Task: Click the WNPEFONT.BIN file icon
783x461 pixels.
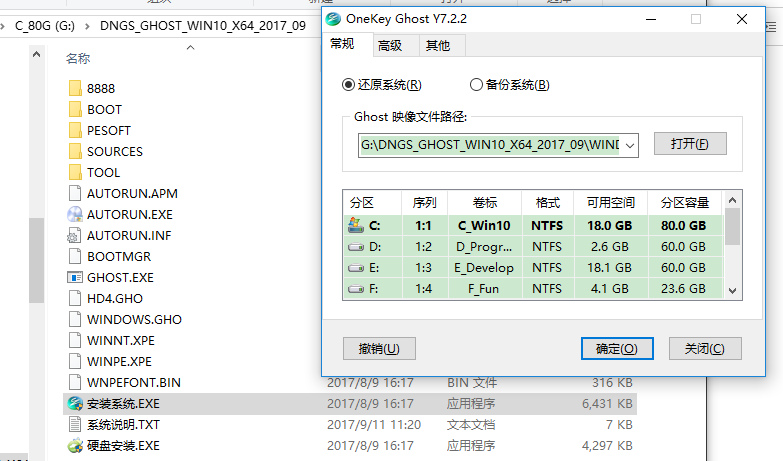Action: [75, 382]
